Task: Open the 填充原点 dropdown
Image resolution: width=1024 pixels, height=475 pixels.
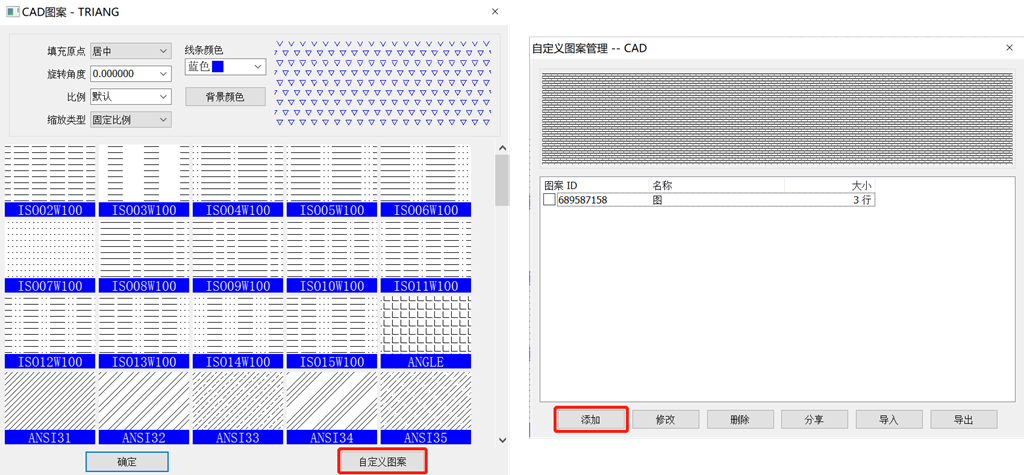Action: point(130,51)
